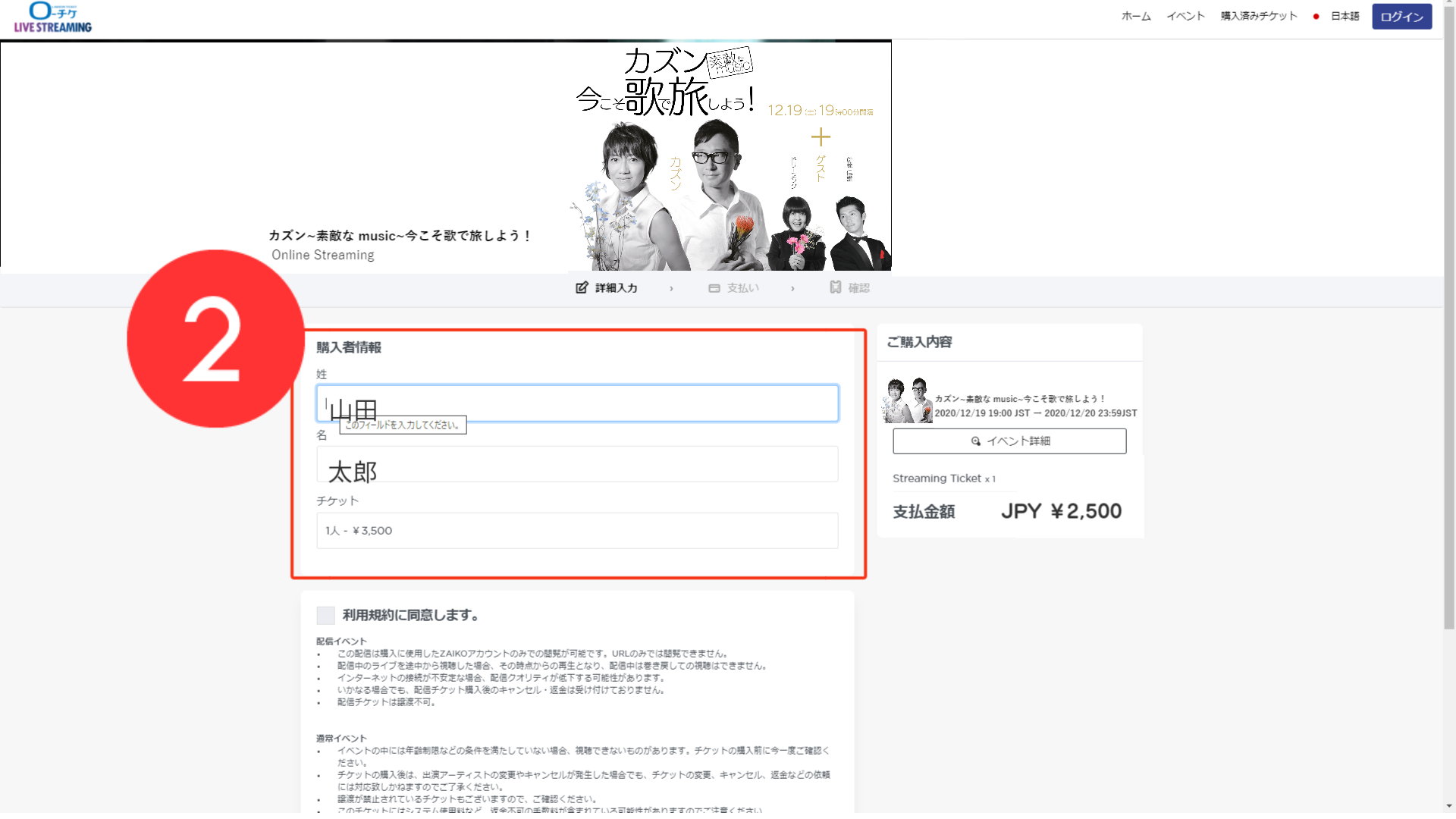Screen dimensions: 1456x819
Task: Click the event date range text
Action: coord(1036,413)
